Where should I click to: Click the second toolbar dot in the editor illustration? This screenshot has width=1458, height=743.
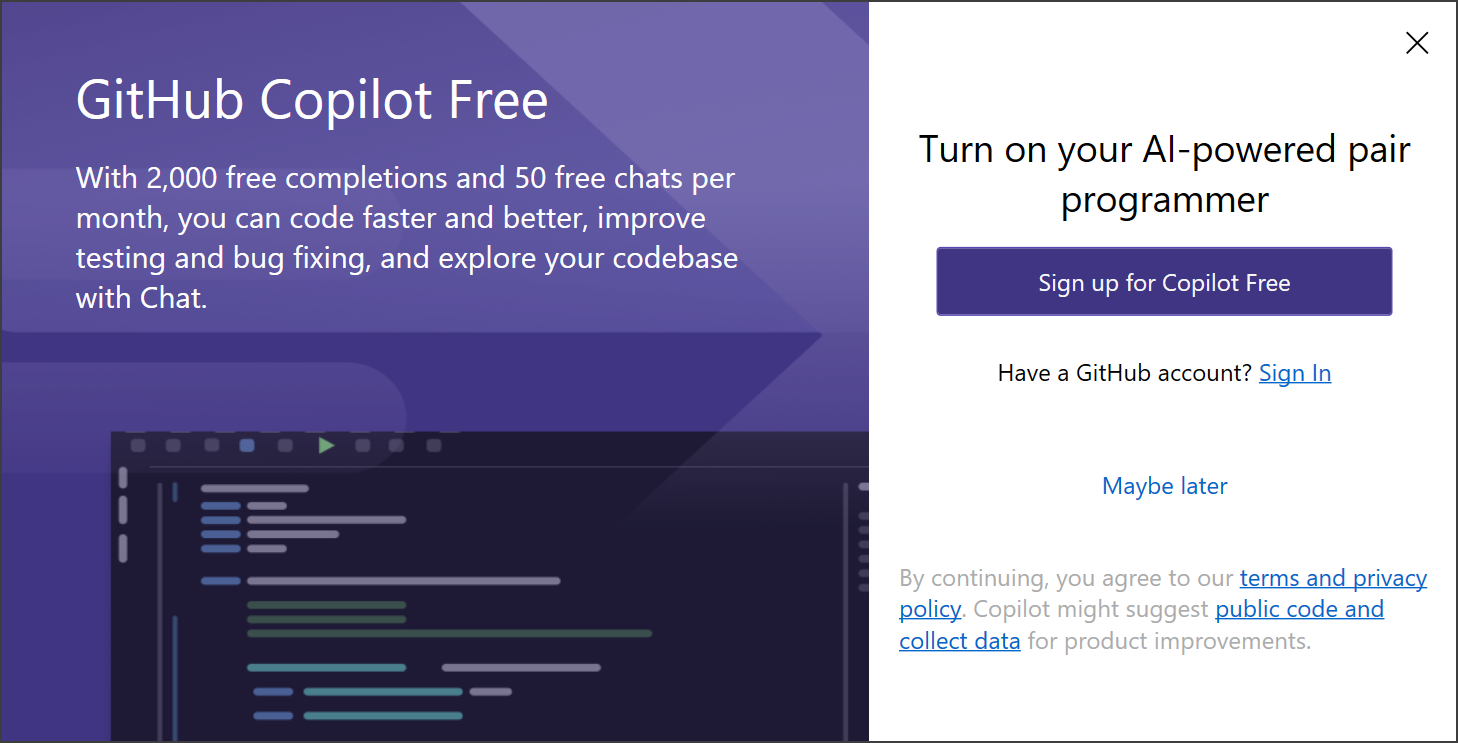point(175,446)
